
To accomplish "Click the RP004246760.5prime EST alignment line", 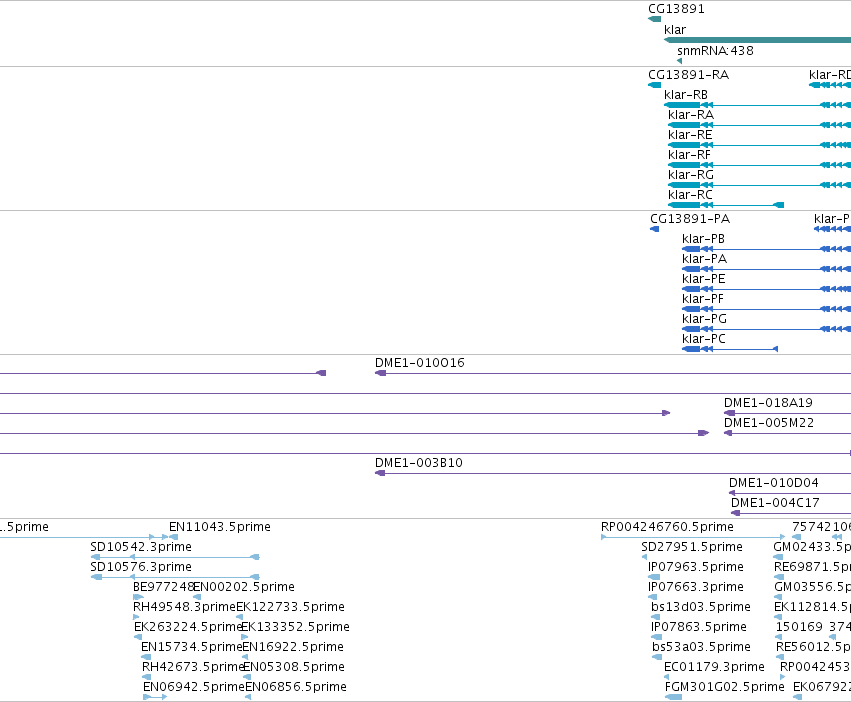I will [693, 537].
